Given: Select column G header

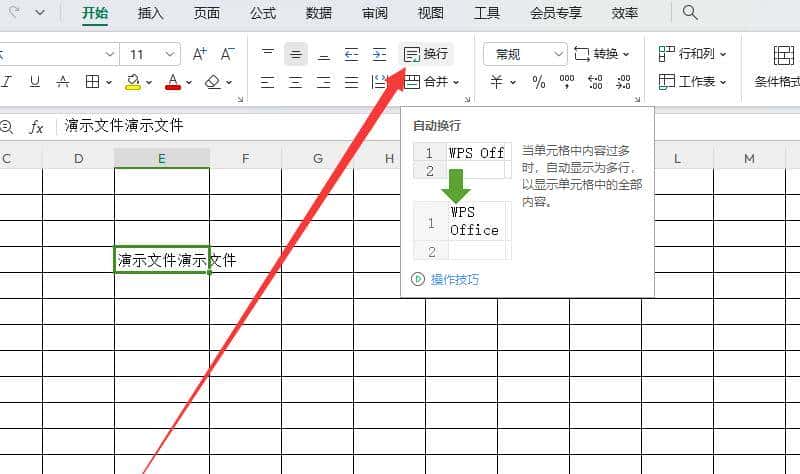Looking at the screenshot, I should [x=317, y=158].
